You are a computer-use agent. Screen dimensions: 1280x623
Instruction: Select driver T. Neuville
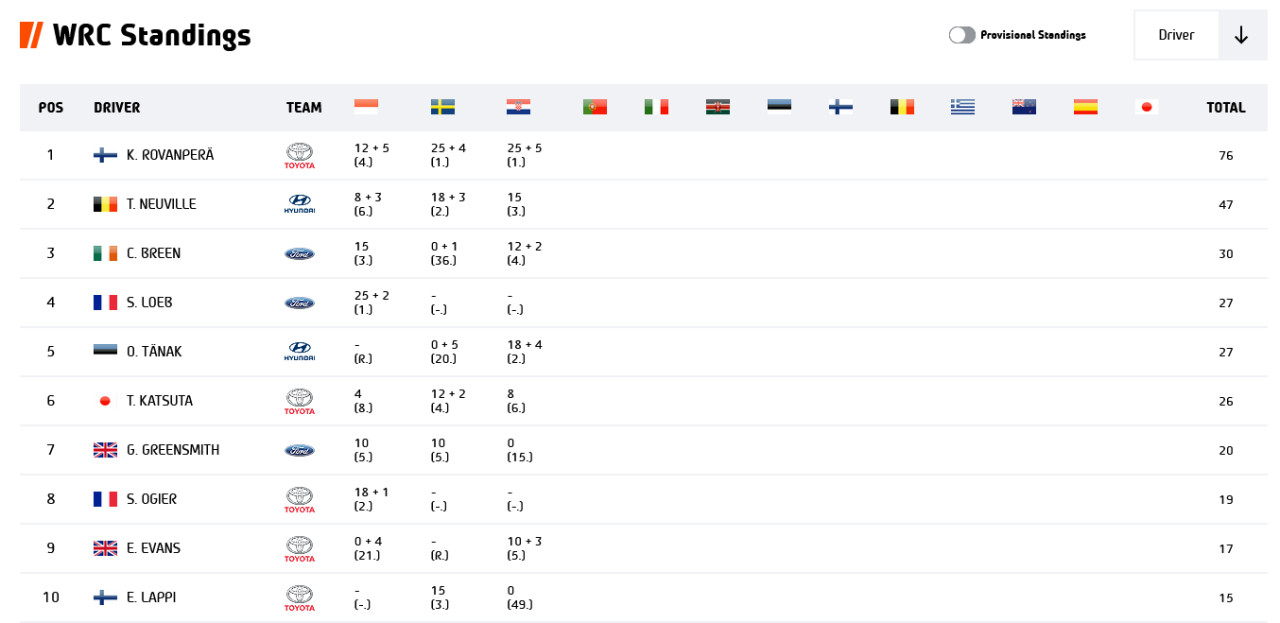coord(161,204)
